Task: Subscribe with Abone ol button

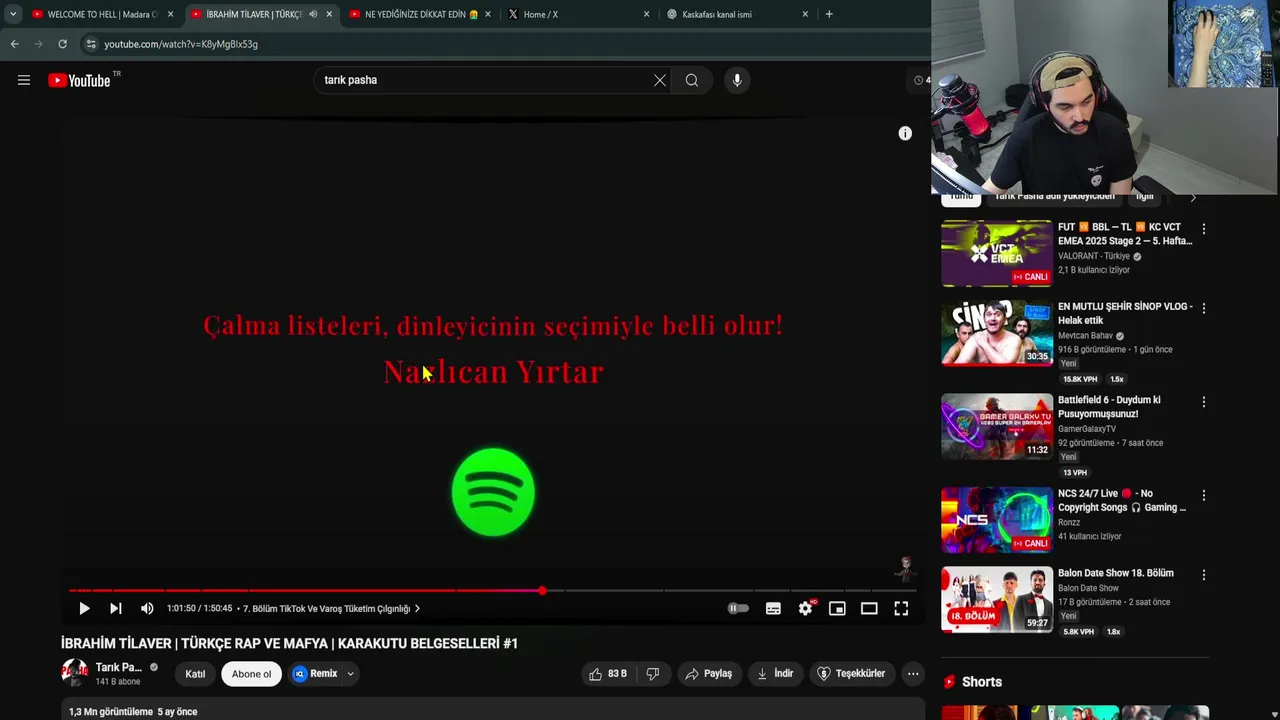Action: pyautogui.click(x=251, y=674)
